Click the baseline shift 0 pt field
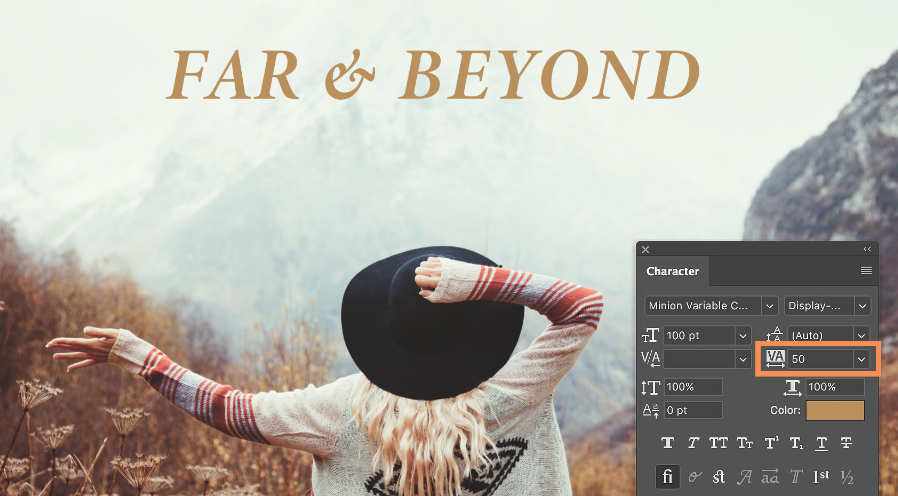Screen dimensions: 898x496 [x=693, y=410]
